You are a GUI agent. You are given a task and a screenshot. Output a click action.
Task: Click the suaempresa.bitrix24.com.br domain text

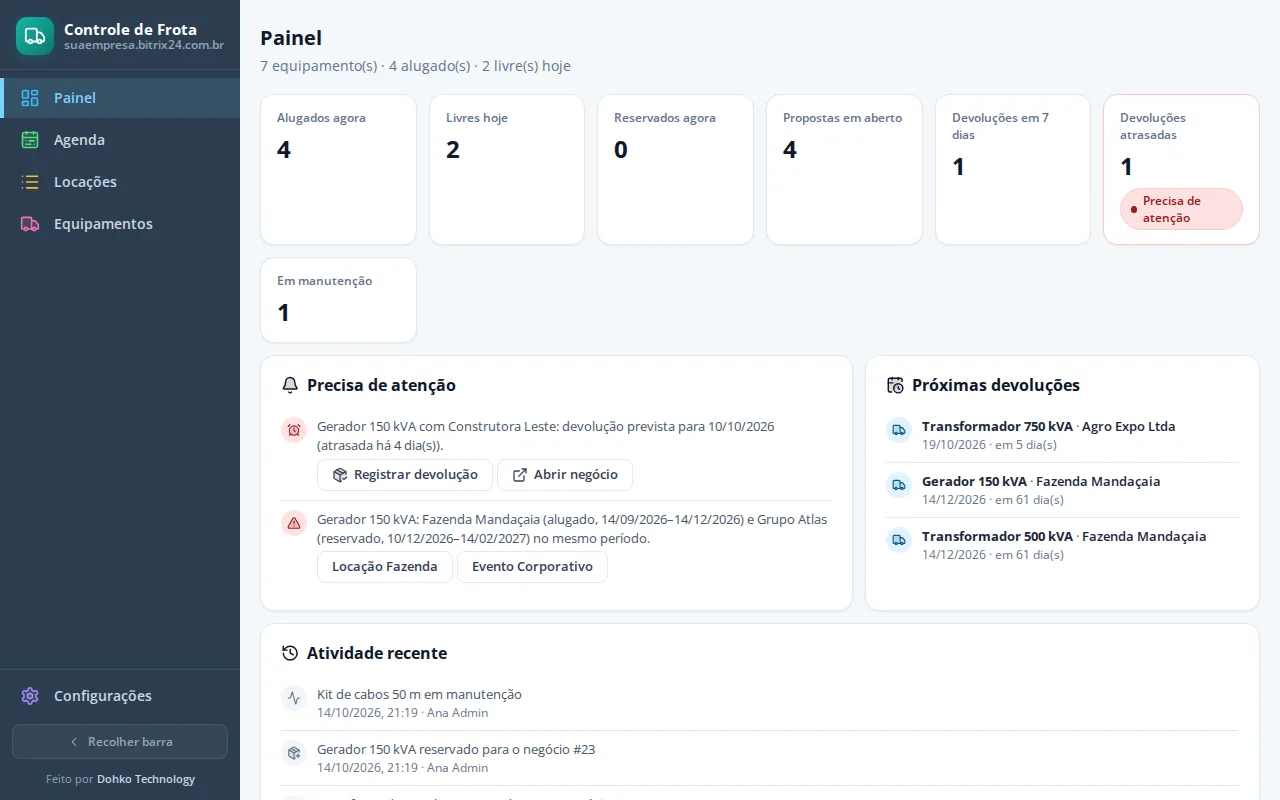coord(144,45)
